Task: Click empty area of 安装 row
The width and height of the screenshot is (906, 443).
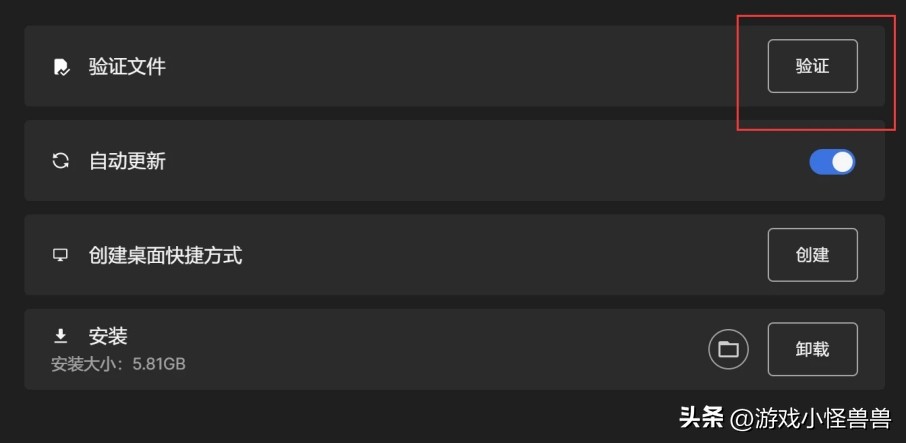Action: (x=450, y=349)
